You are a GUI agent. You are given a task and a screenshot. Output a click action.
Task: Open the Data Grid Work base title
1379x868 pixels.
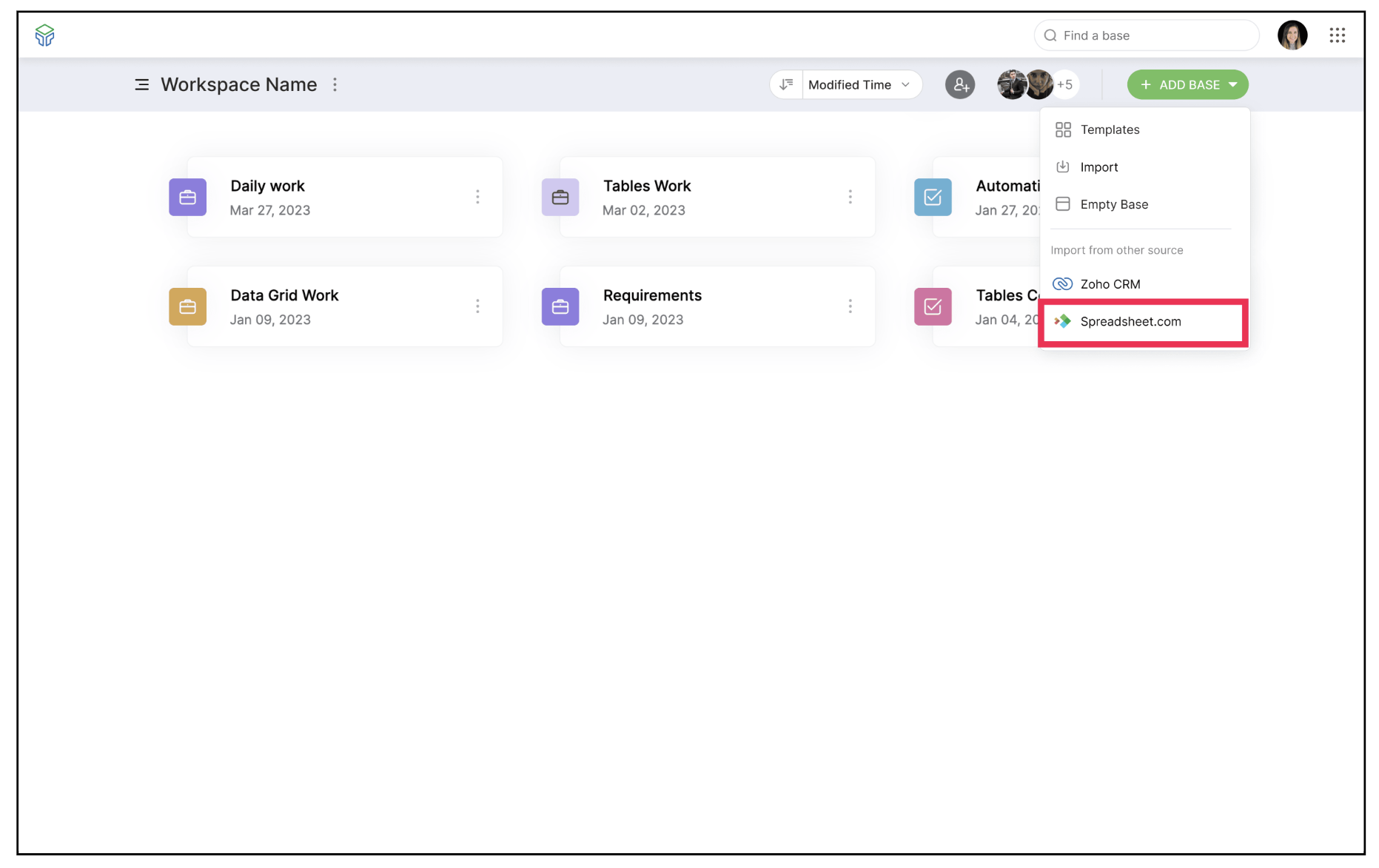[x=284, y=295]
